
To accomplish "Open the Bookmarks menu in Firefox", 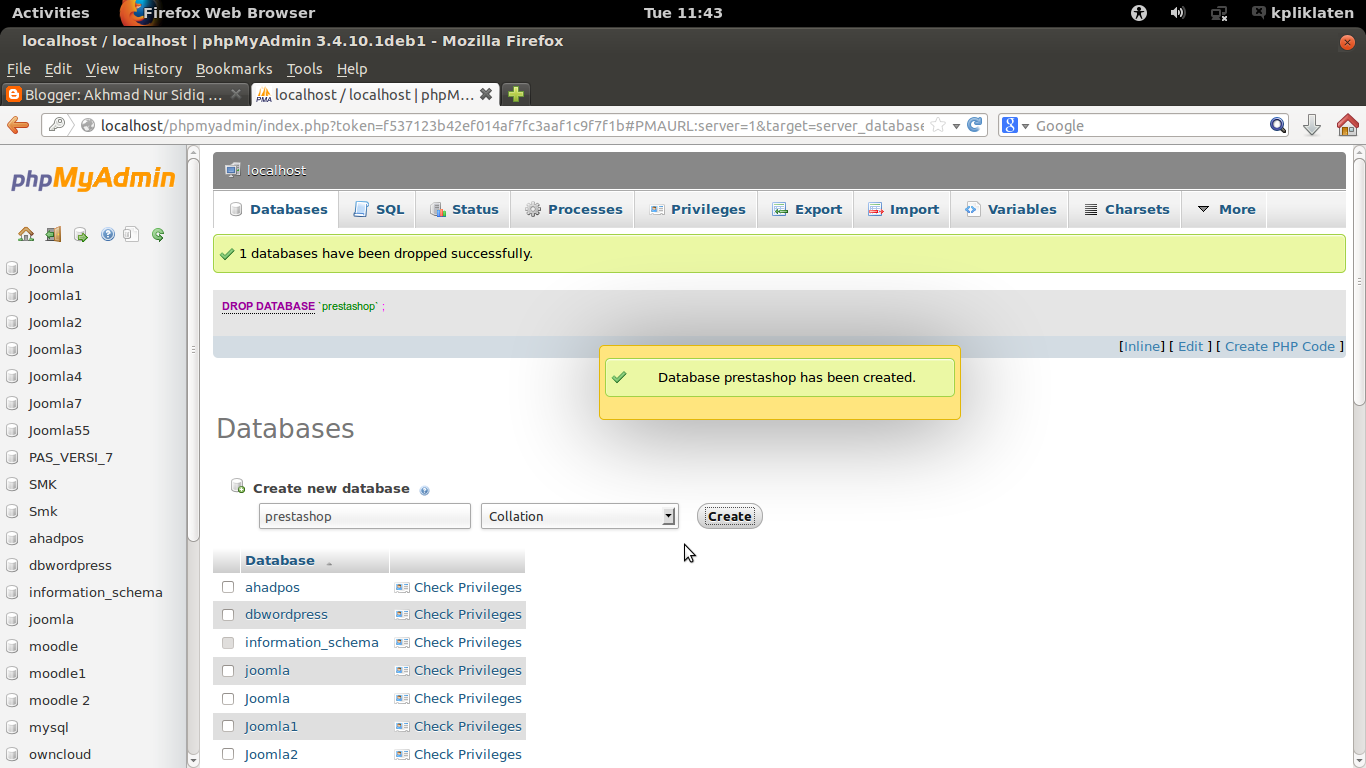I will tap(234, 69).
